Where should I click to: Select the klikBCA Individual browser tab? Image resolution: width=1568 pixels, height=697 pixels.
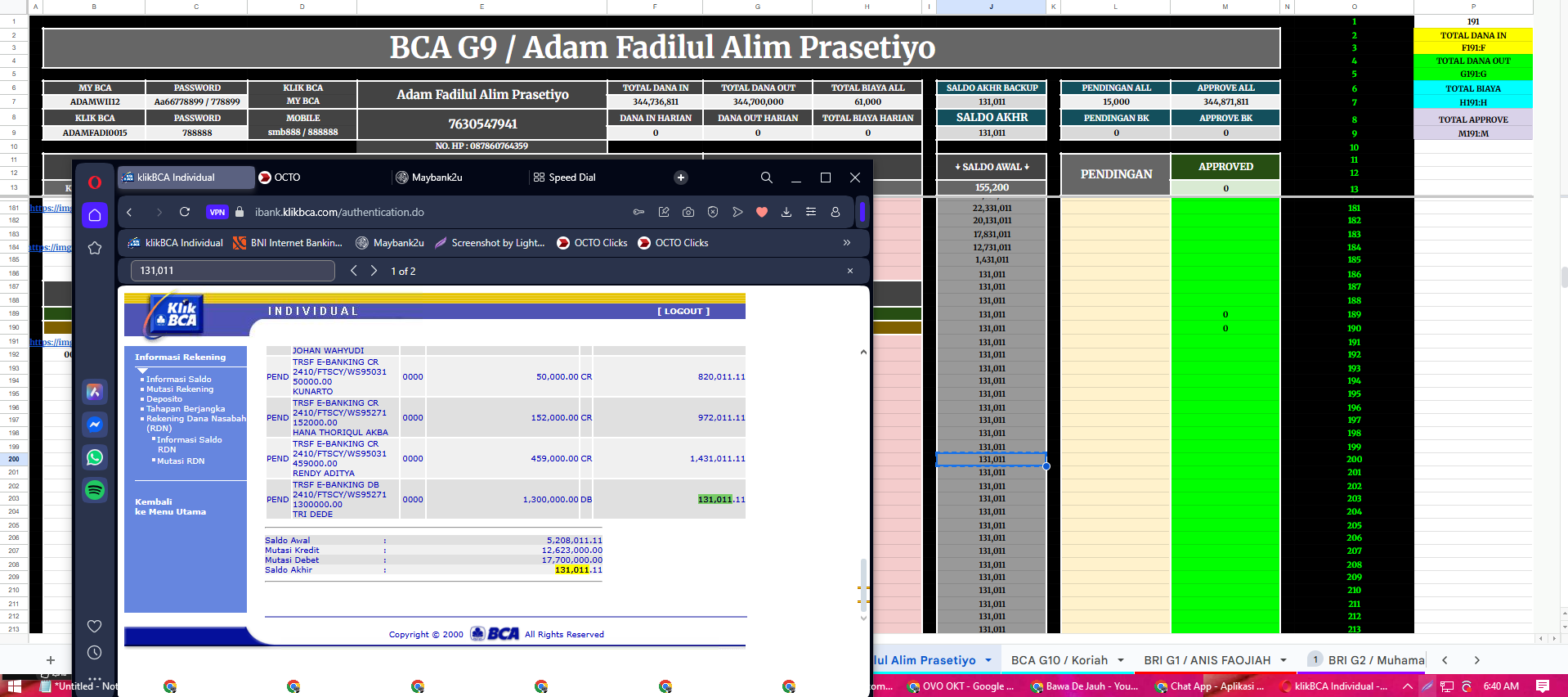point(186,178)
